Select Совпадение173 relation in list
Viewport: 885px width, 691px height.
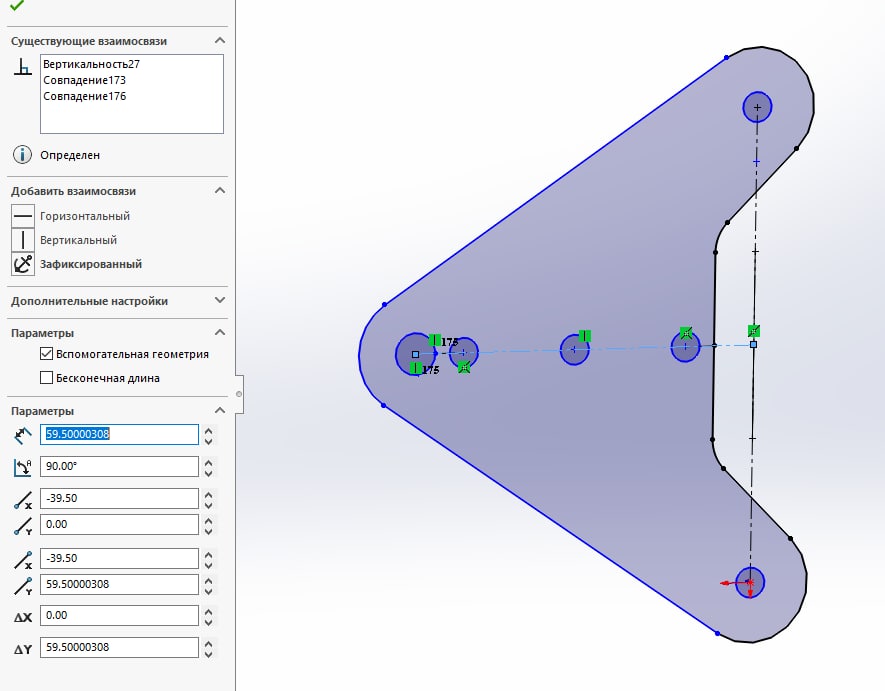(85, 80)
